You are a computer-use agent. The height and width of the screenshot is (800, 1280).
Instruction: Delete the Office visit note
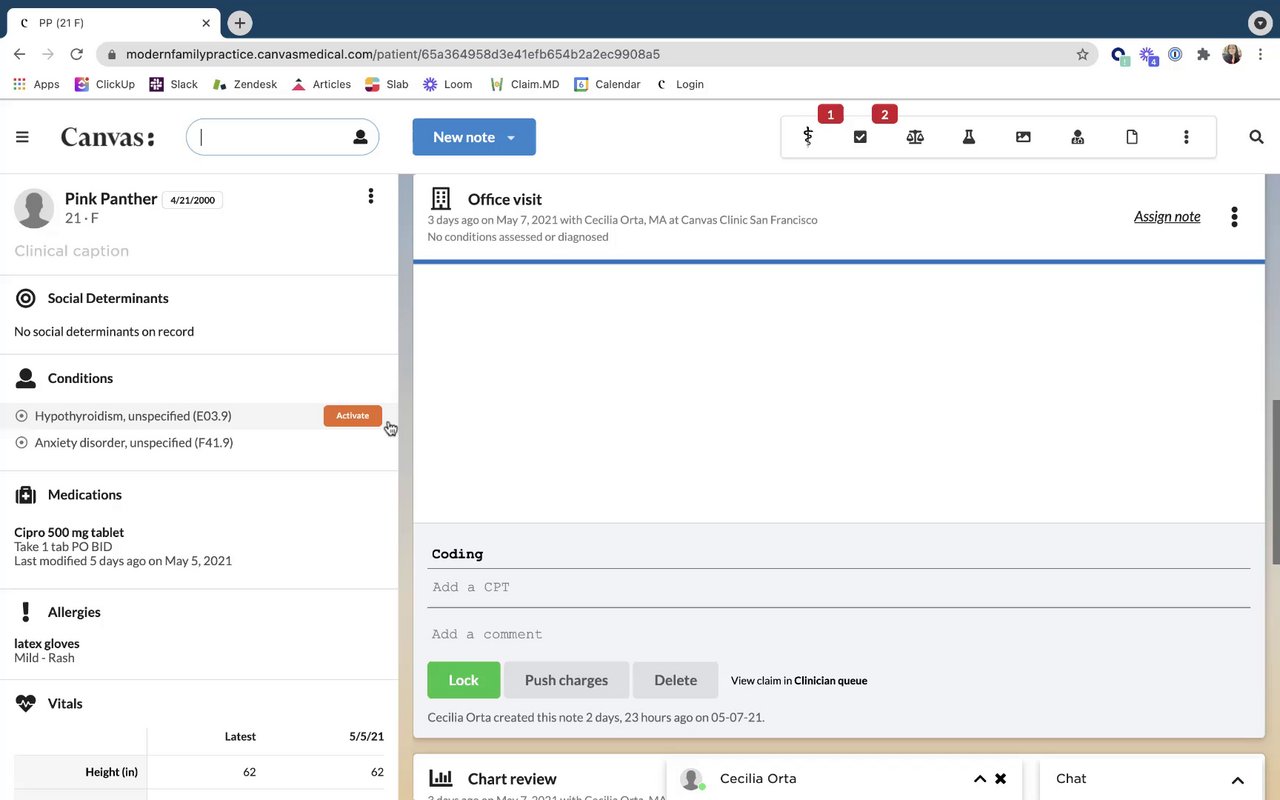675,680
